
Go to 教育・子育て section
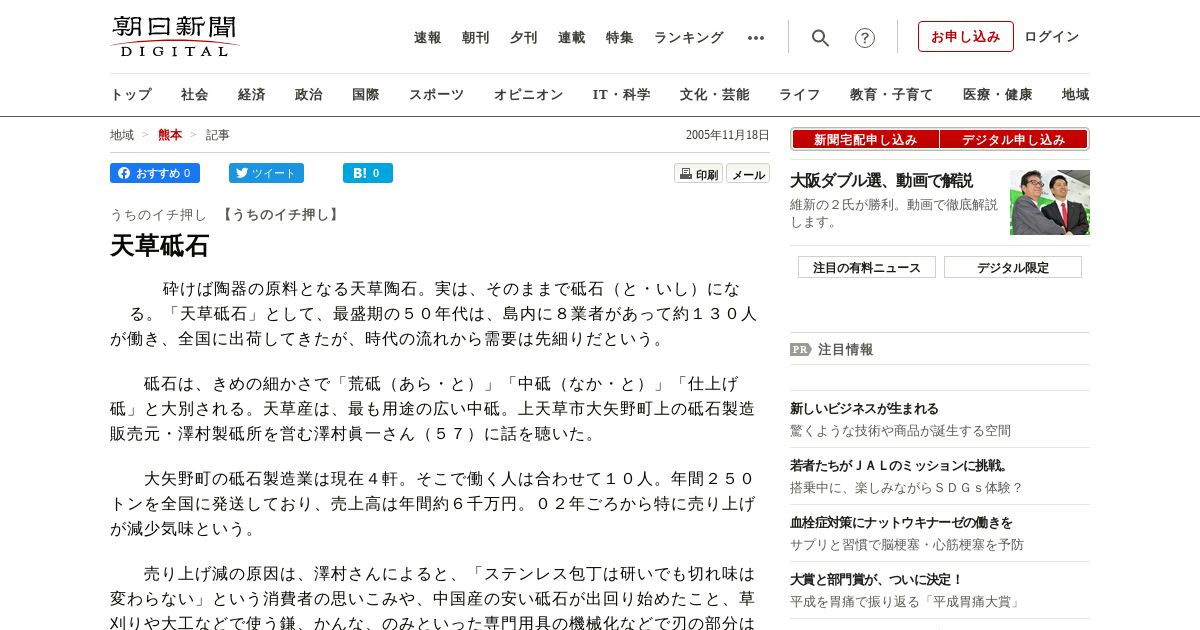click(x=892, y=95)
